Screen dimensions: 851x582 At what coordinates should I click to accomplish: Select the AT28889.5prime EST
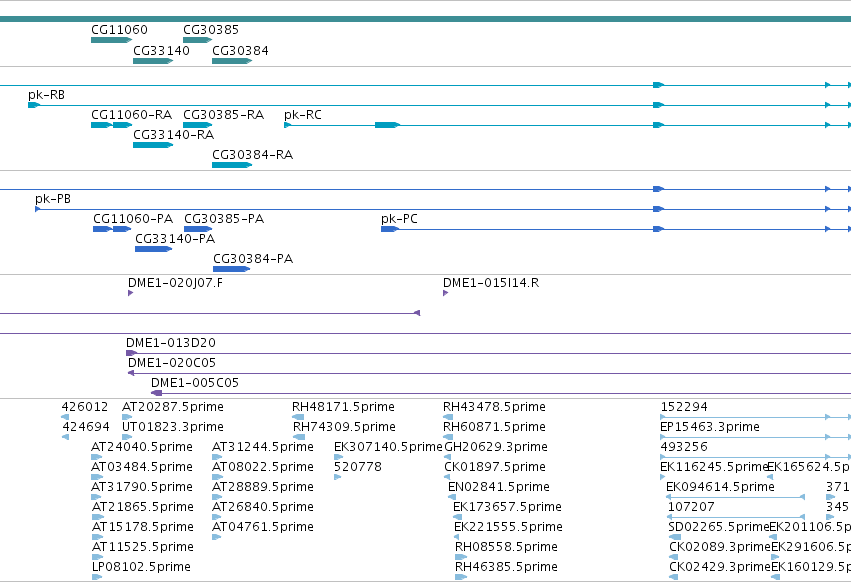click(x=263, y=487)
